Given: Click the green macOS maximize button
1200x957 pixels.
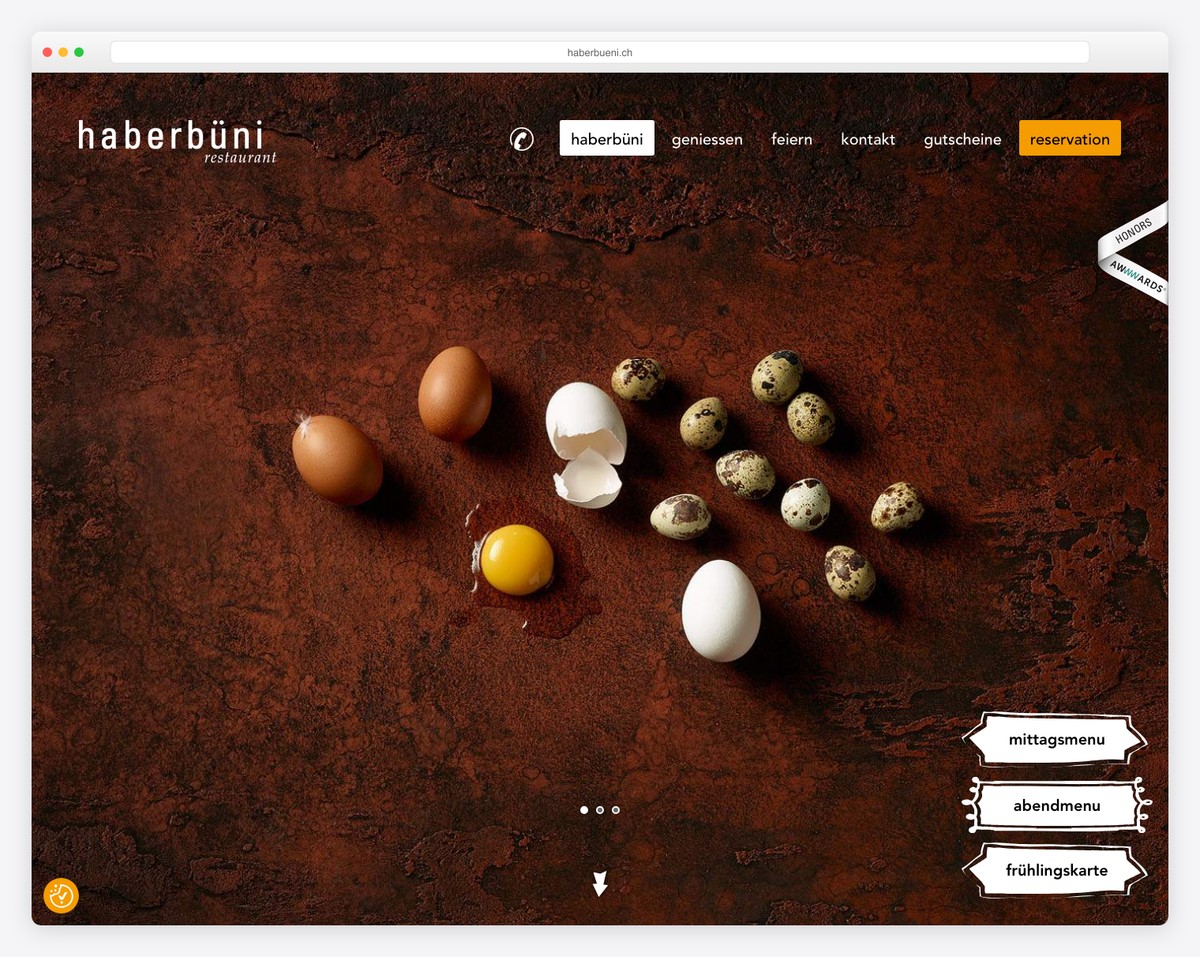Looking at the screenshot, I should (79, 52).
